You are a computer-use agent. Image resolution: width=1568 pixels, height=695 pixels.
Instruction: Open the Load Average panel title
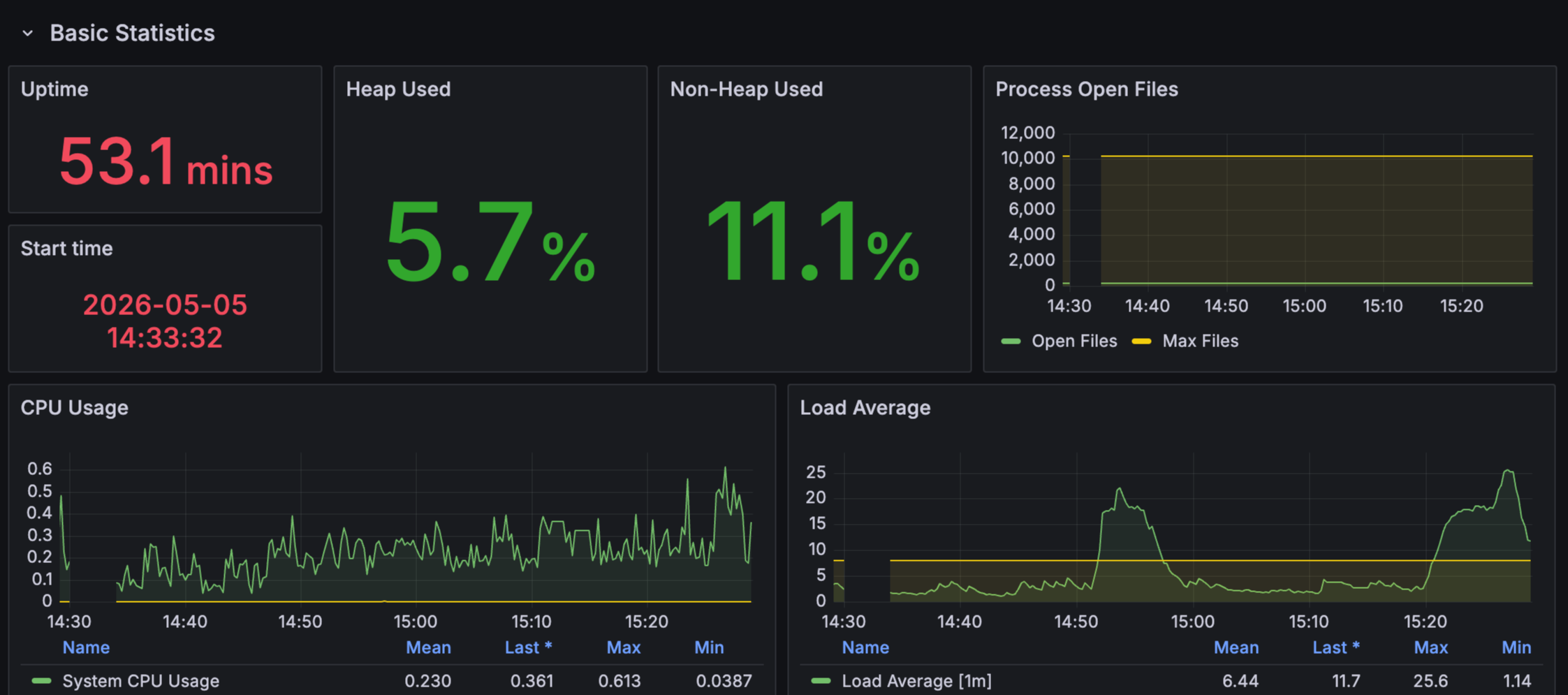click(865, 408)
